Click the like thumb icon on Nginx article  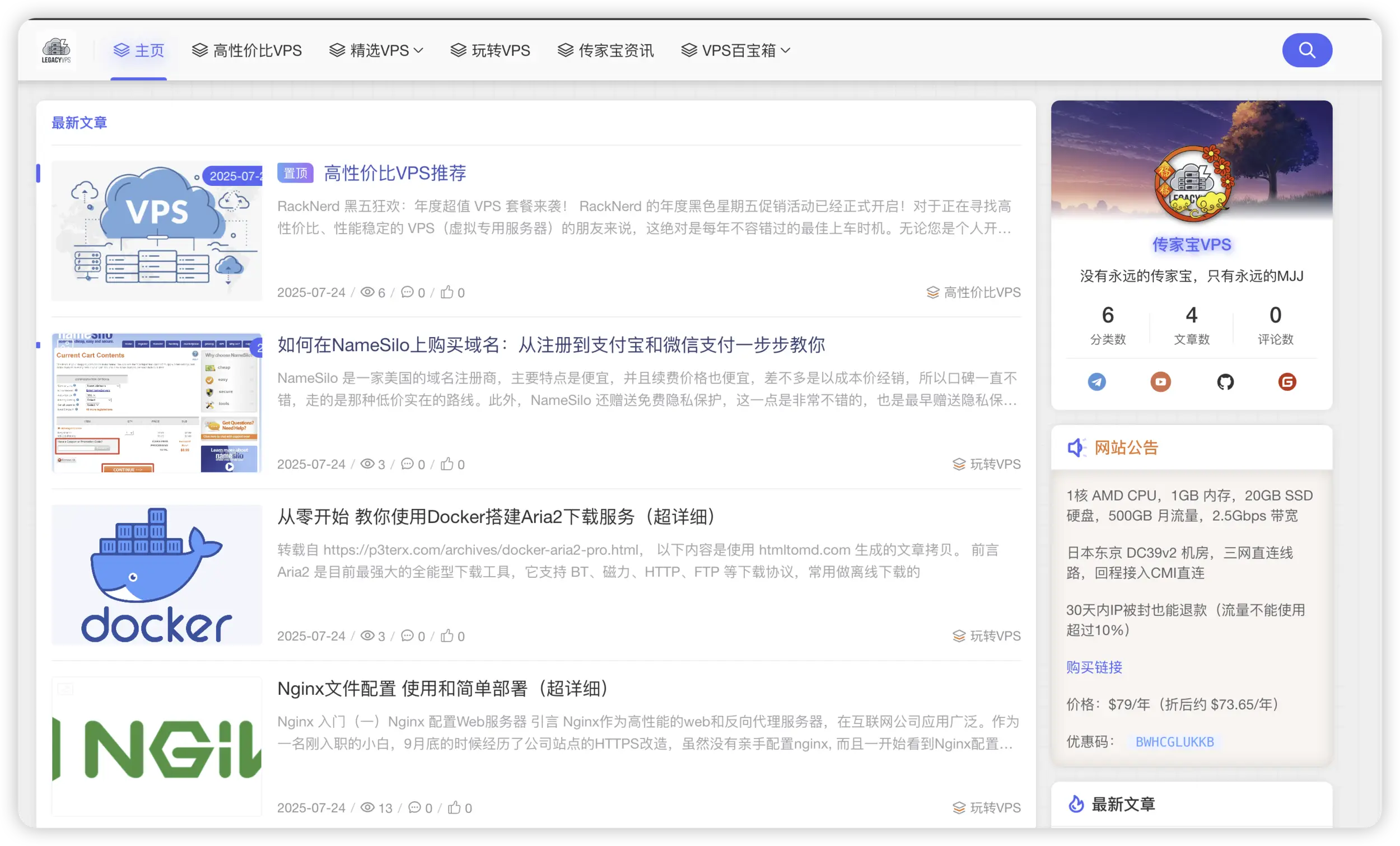click(454, 807)
